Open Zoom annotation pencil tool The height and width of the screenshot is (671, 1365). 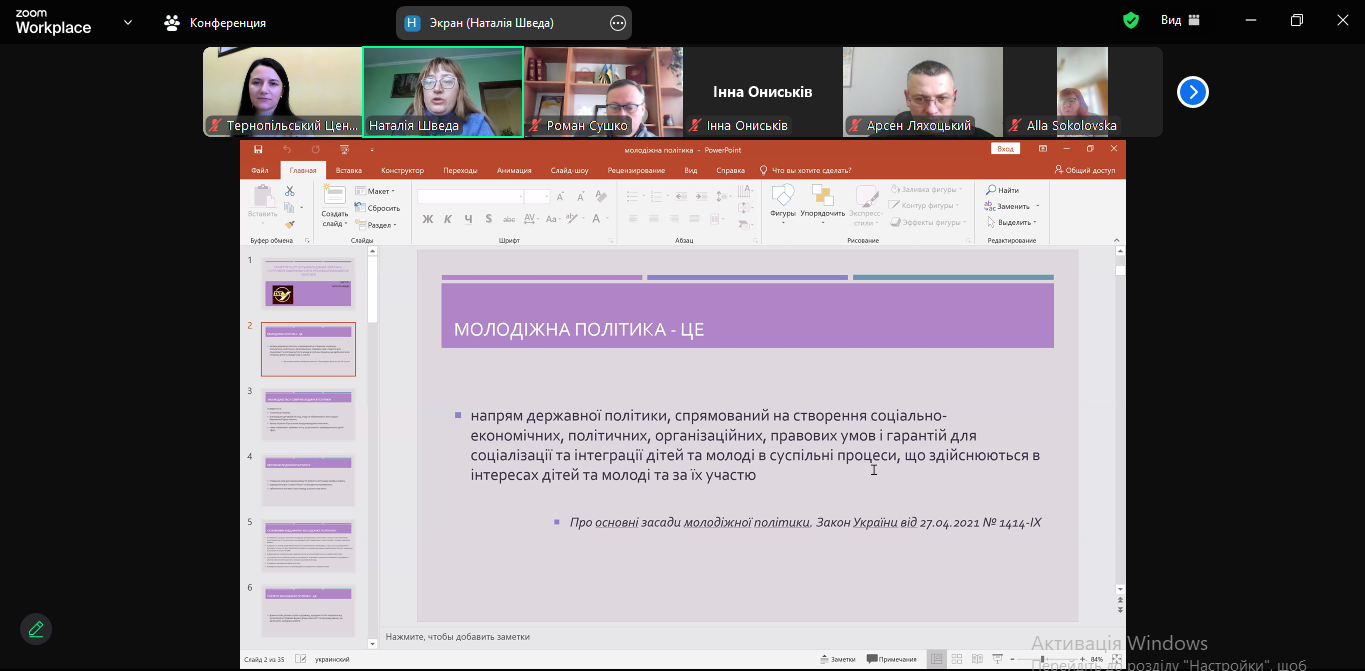point(36,629)
